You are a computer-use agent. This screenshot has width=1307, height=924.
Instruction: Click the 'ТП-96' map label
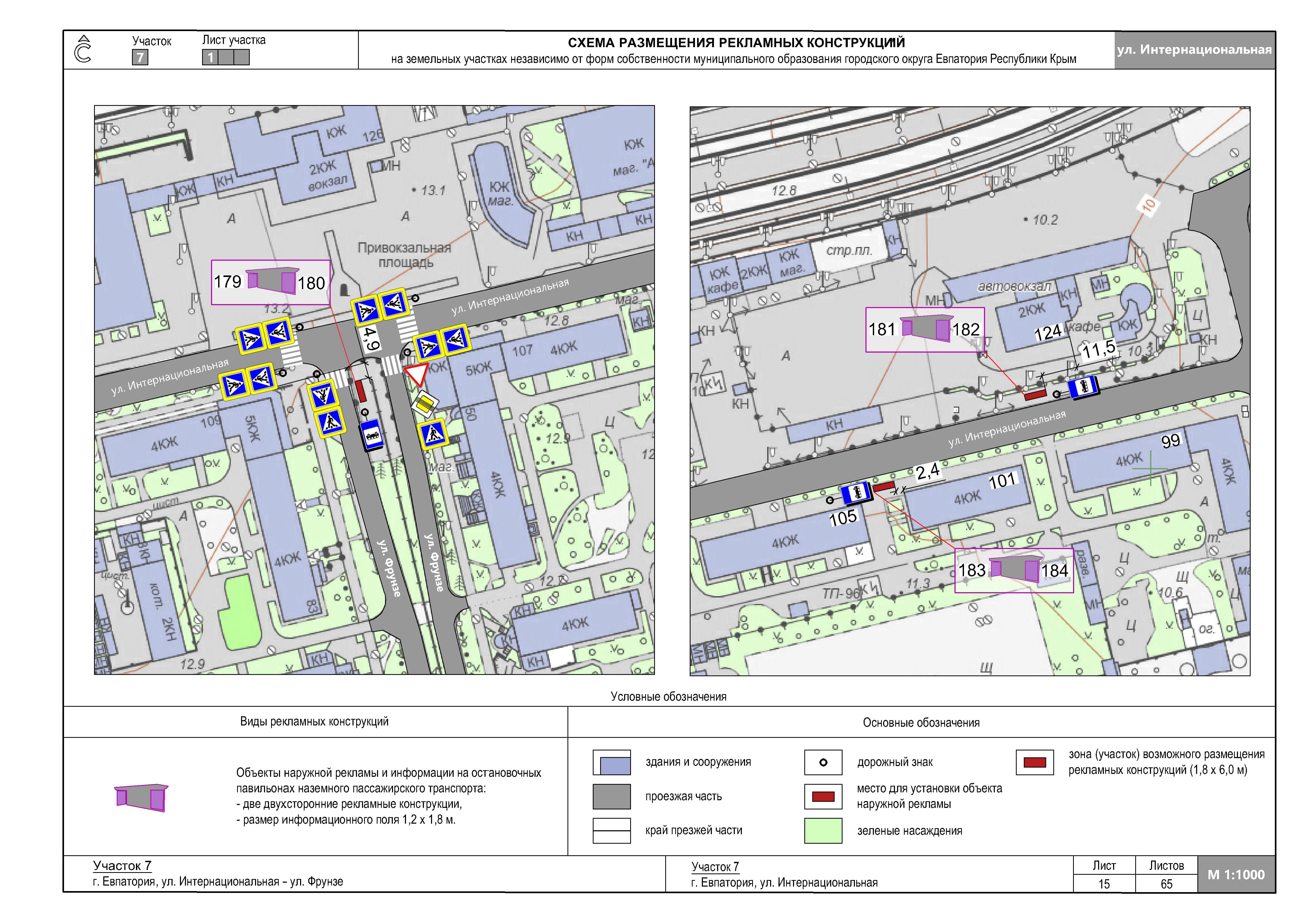click(841, 593)
